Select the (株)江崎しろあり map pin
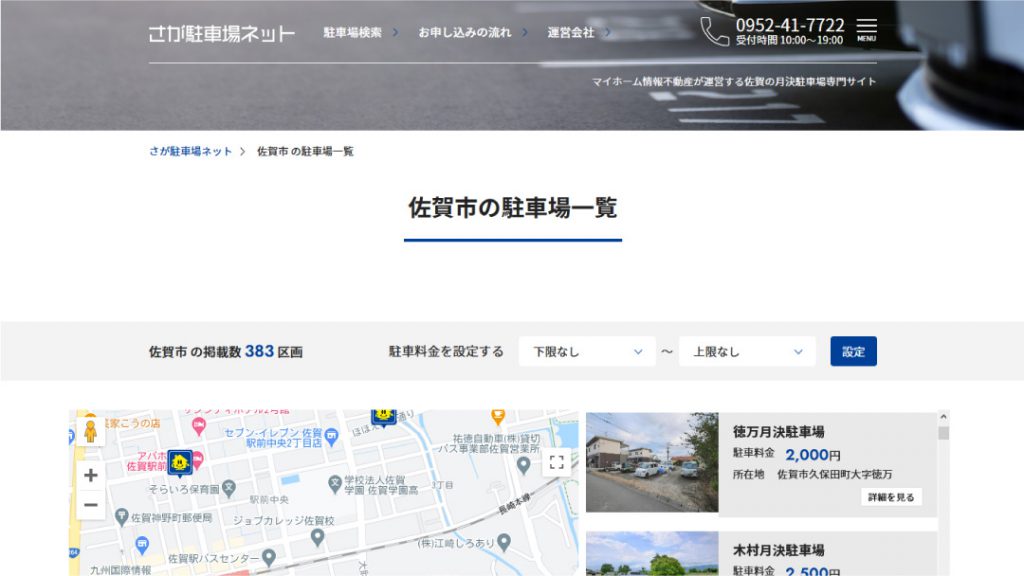Viewport: 1024px width, 576px height. [x=504, y=541]
